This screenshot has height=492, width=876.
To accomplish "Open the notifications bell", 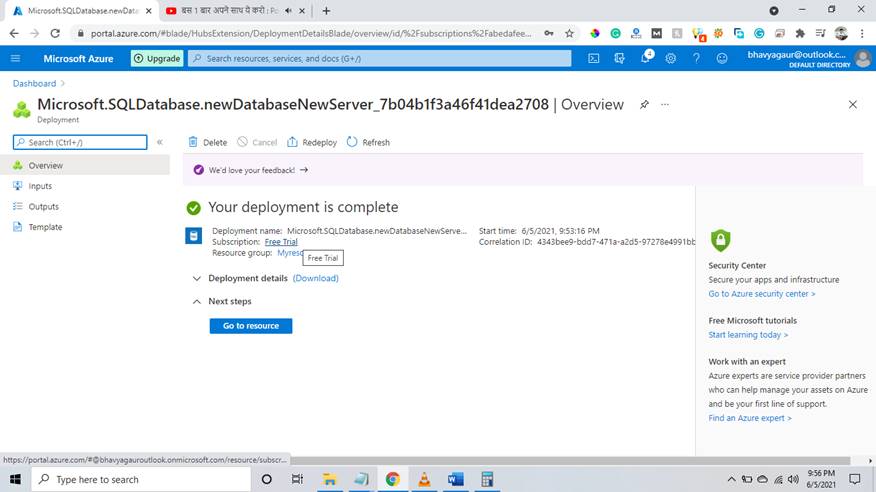I will 645,58.
